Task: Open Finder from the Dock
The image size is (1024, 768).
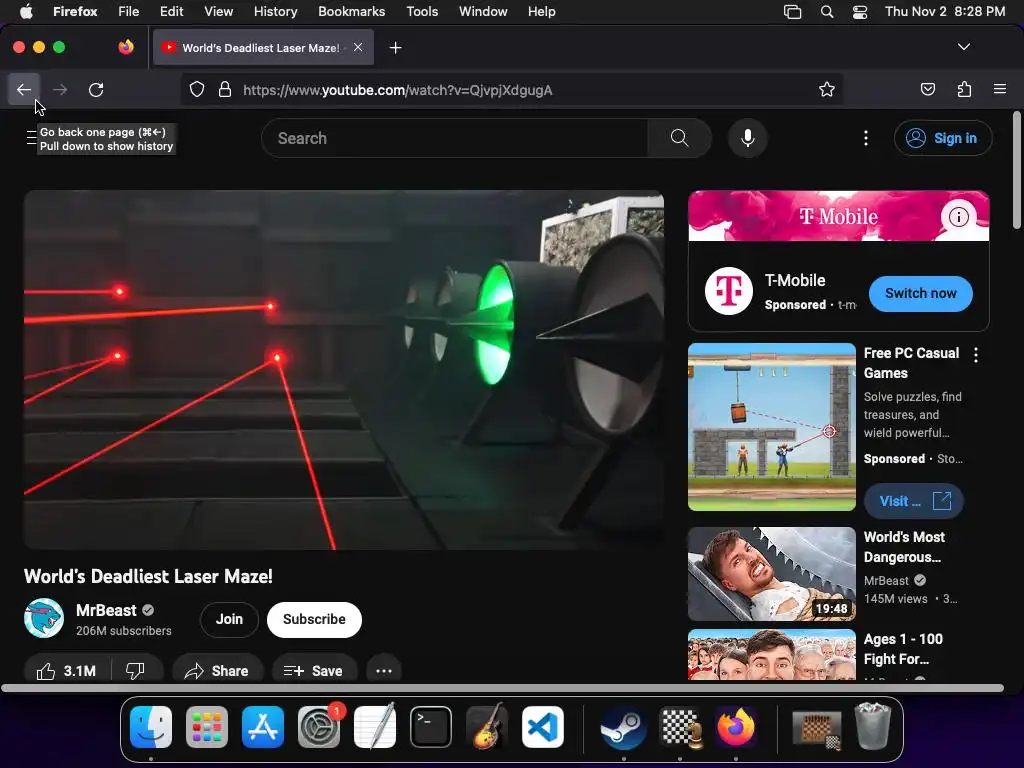Action: point(151,727)
